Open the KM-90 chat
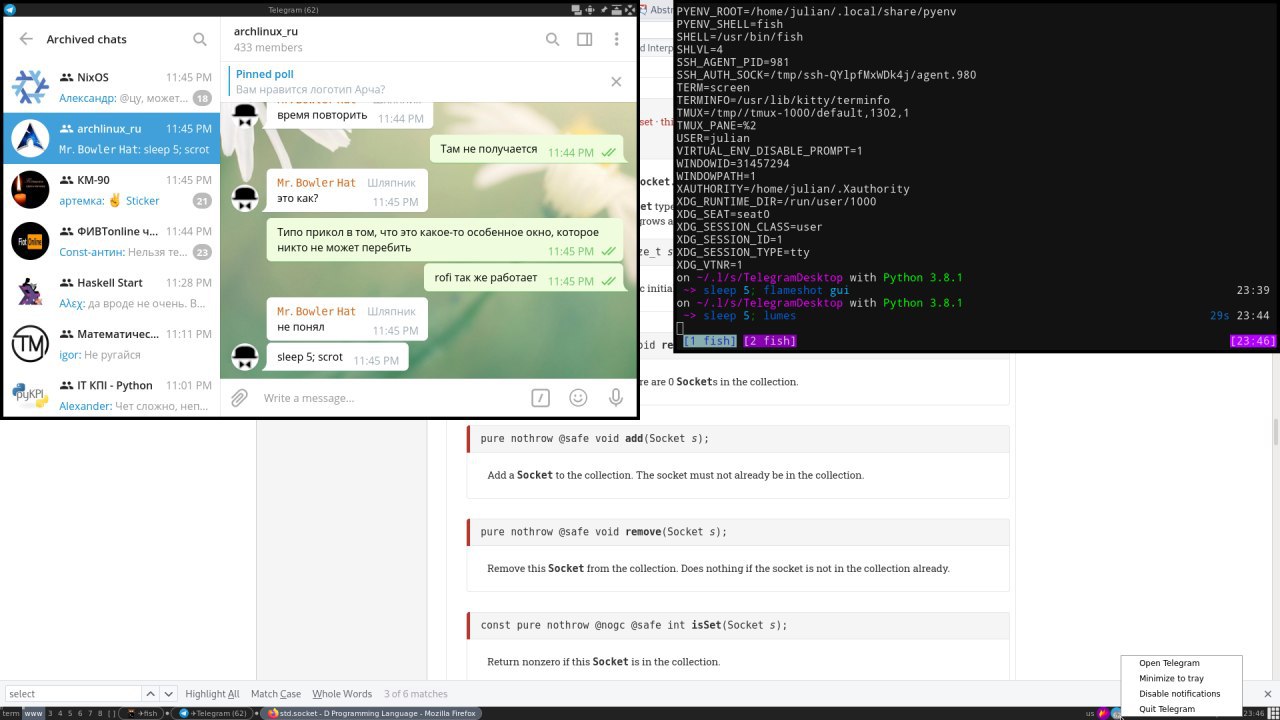 tap(111, 190)
